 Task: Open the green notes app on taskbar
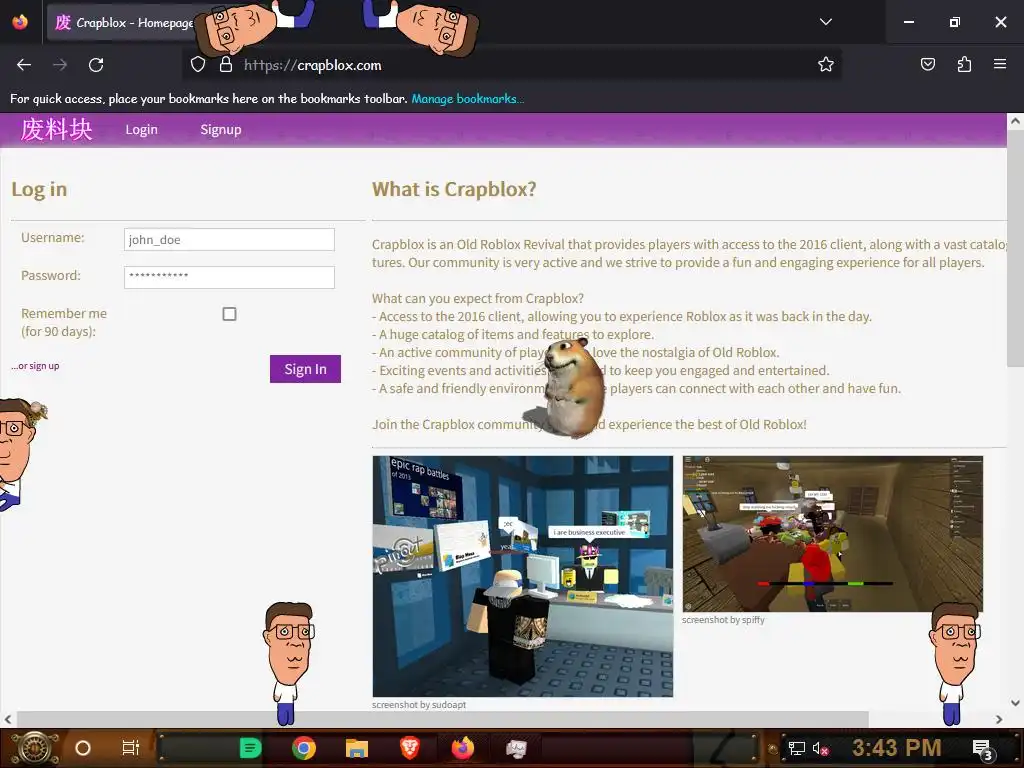tap(249, 748)
